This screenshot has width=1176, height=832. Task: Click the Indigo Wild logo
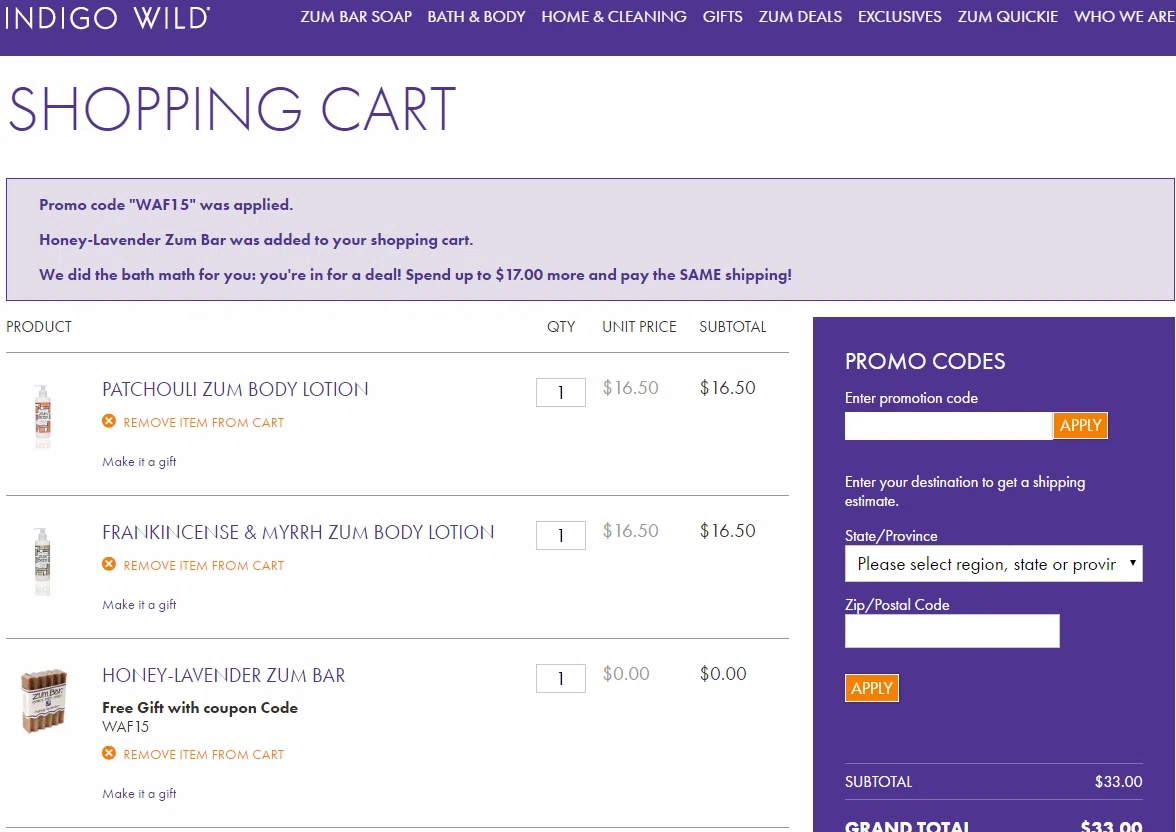pos(106,17)
